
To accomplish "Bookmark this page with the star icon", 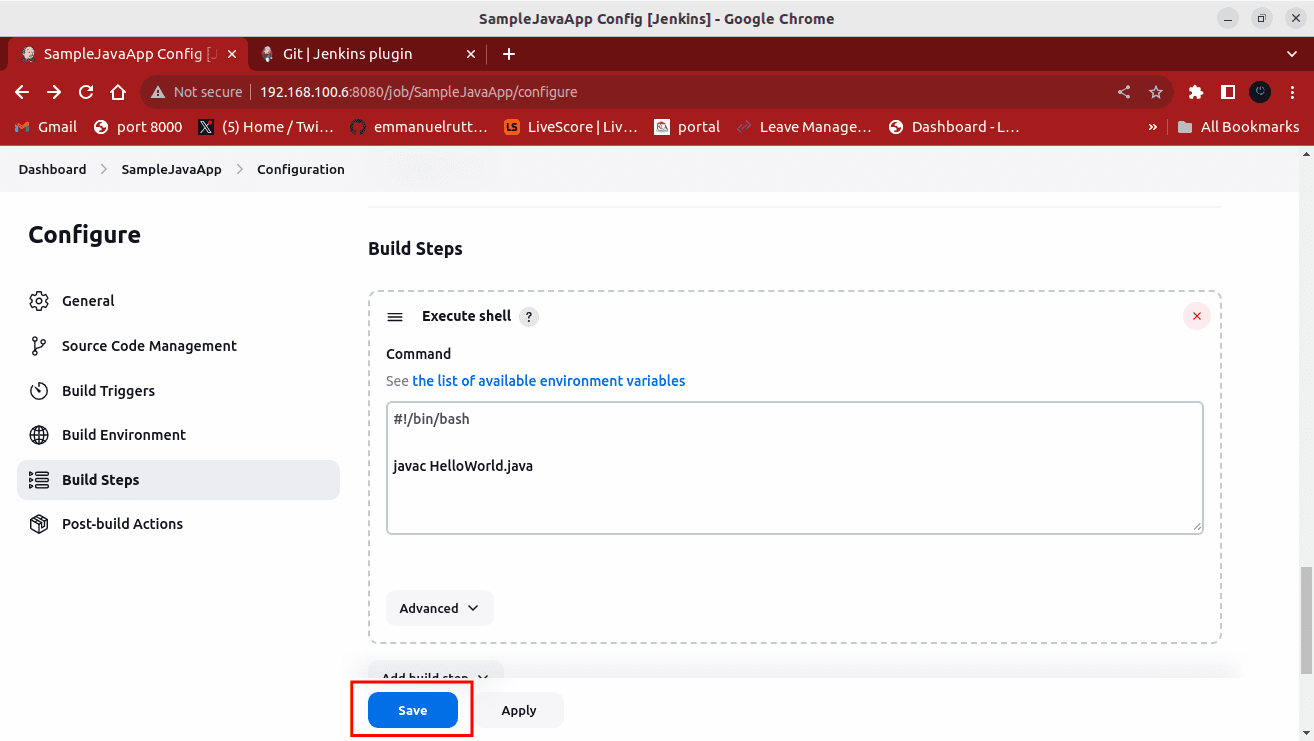I will coord(1156,92).
